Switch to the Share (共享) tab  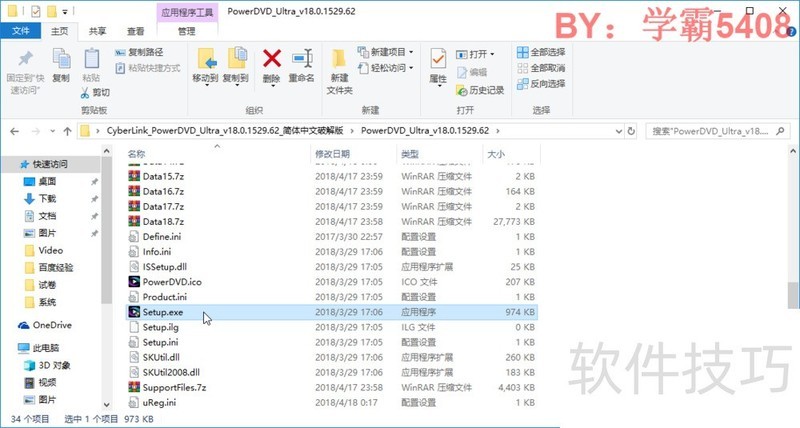click(x=97, y=31)
